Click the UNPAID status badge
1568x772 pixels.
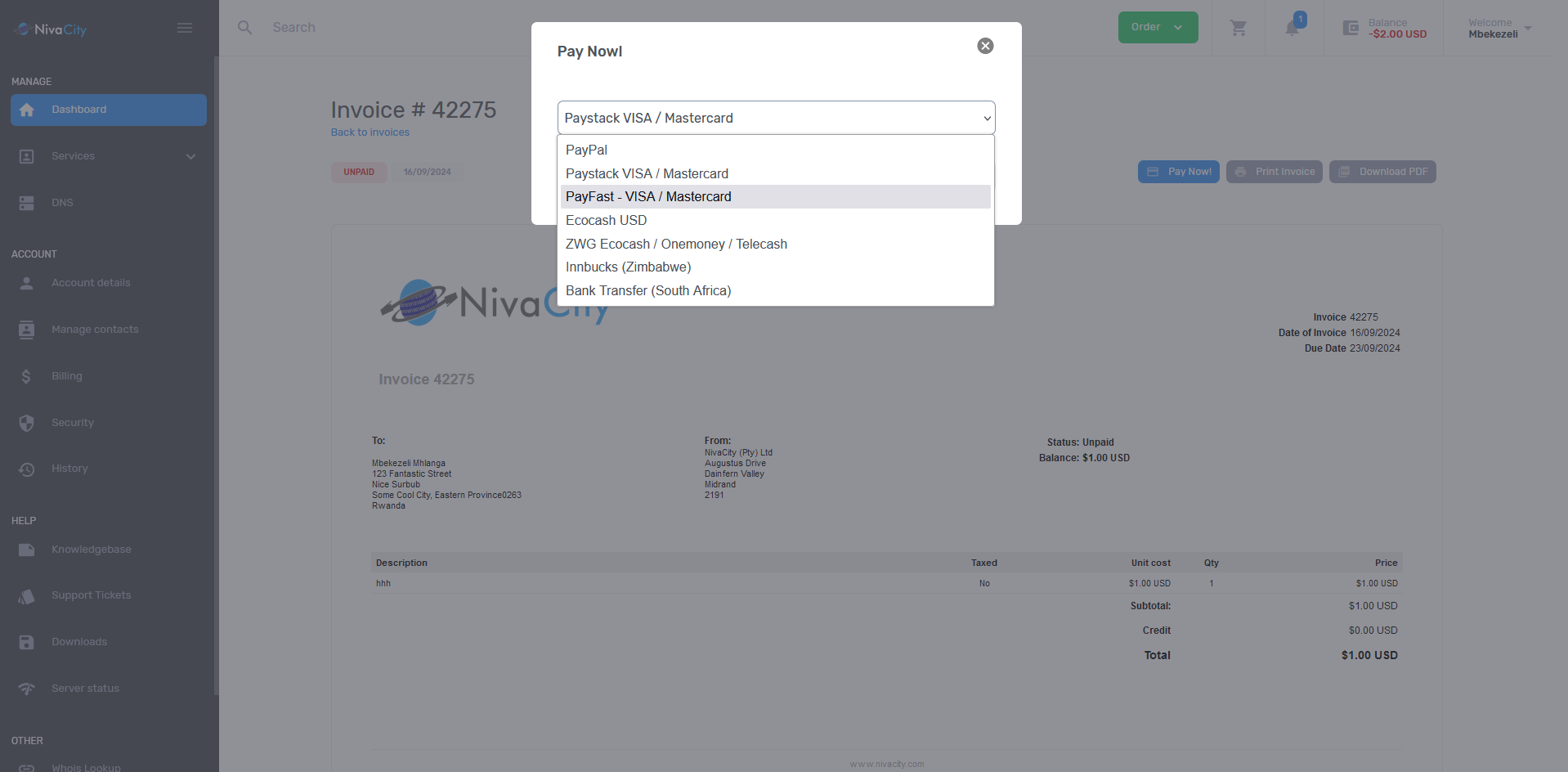click(359, 173)
